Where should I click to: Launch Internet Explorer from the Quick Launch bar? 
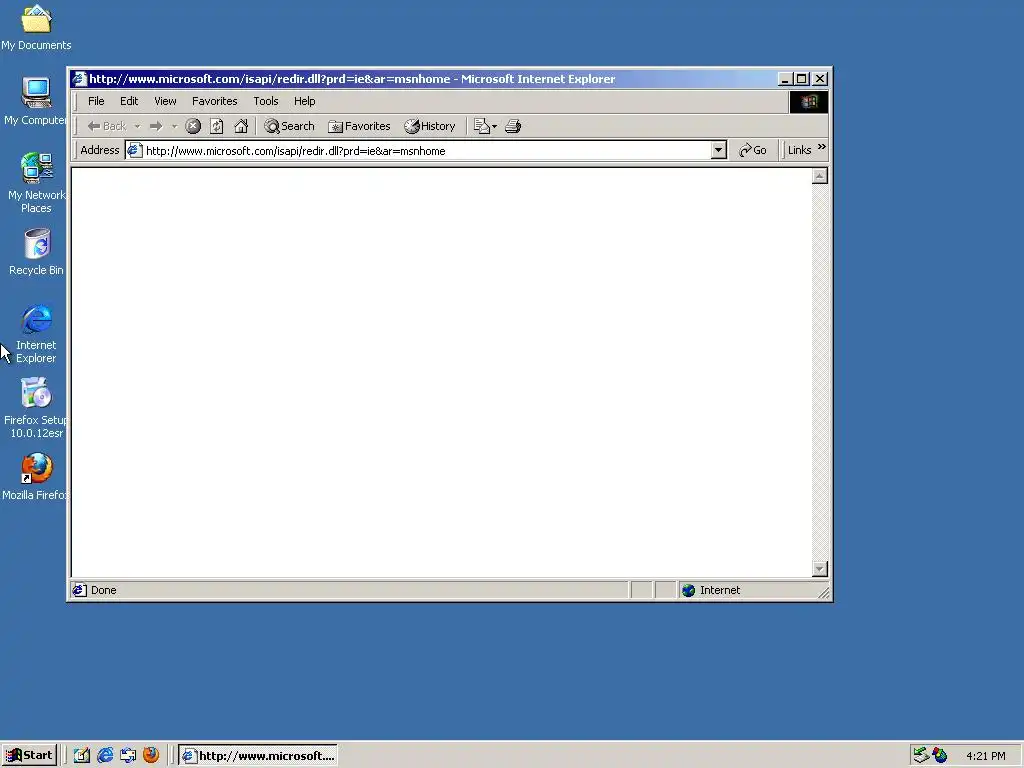[104, 756]
